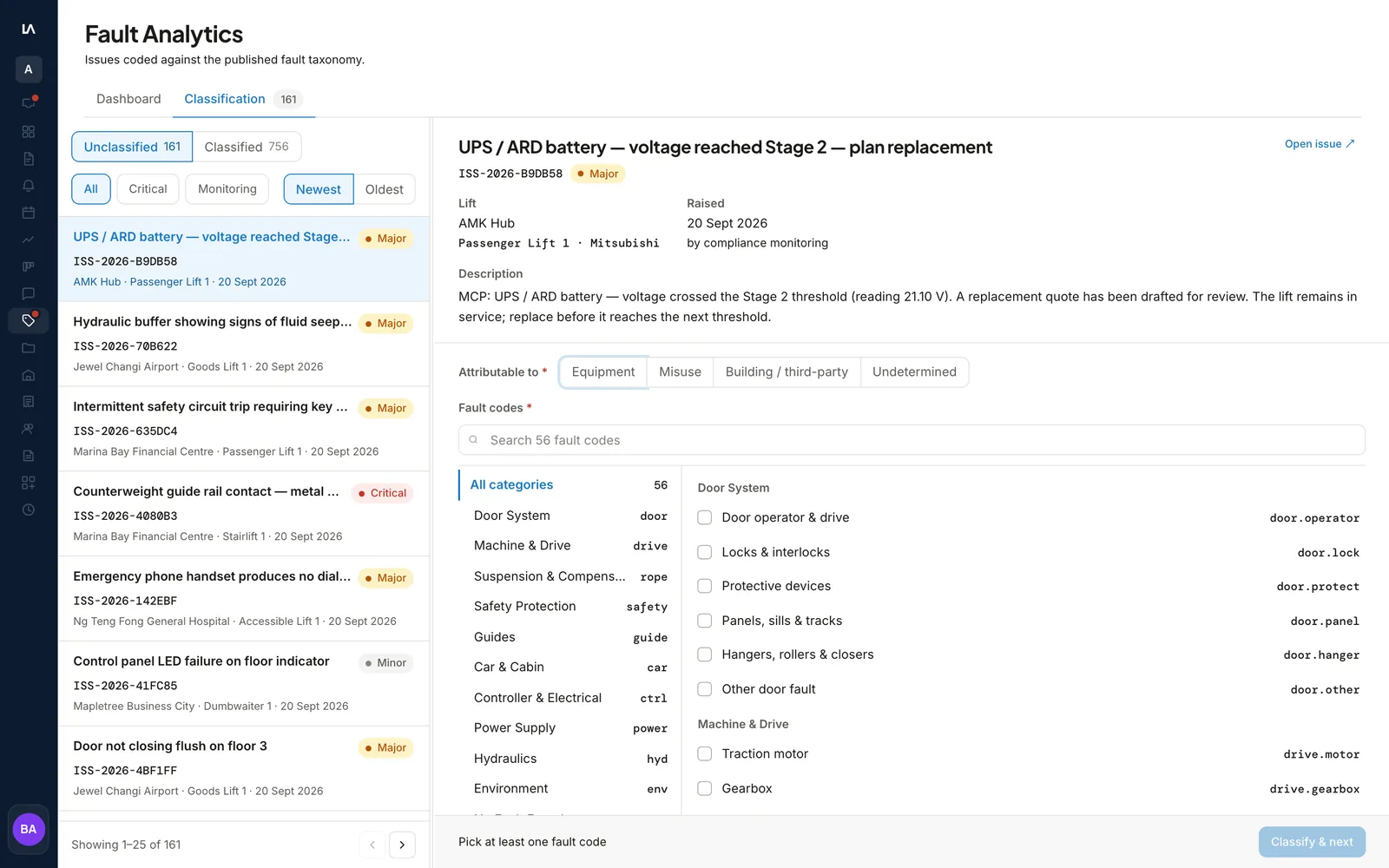Check Hangers, rollers & closers fault code
Screen dimensions: 1389x868
705,654
